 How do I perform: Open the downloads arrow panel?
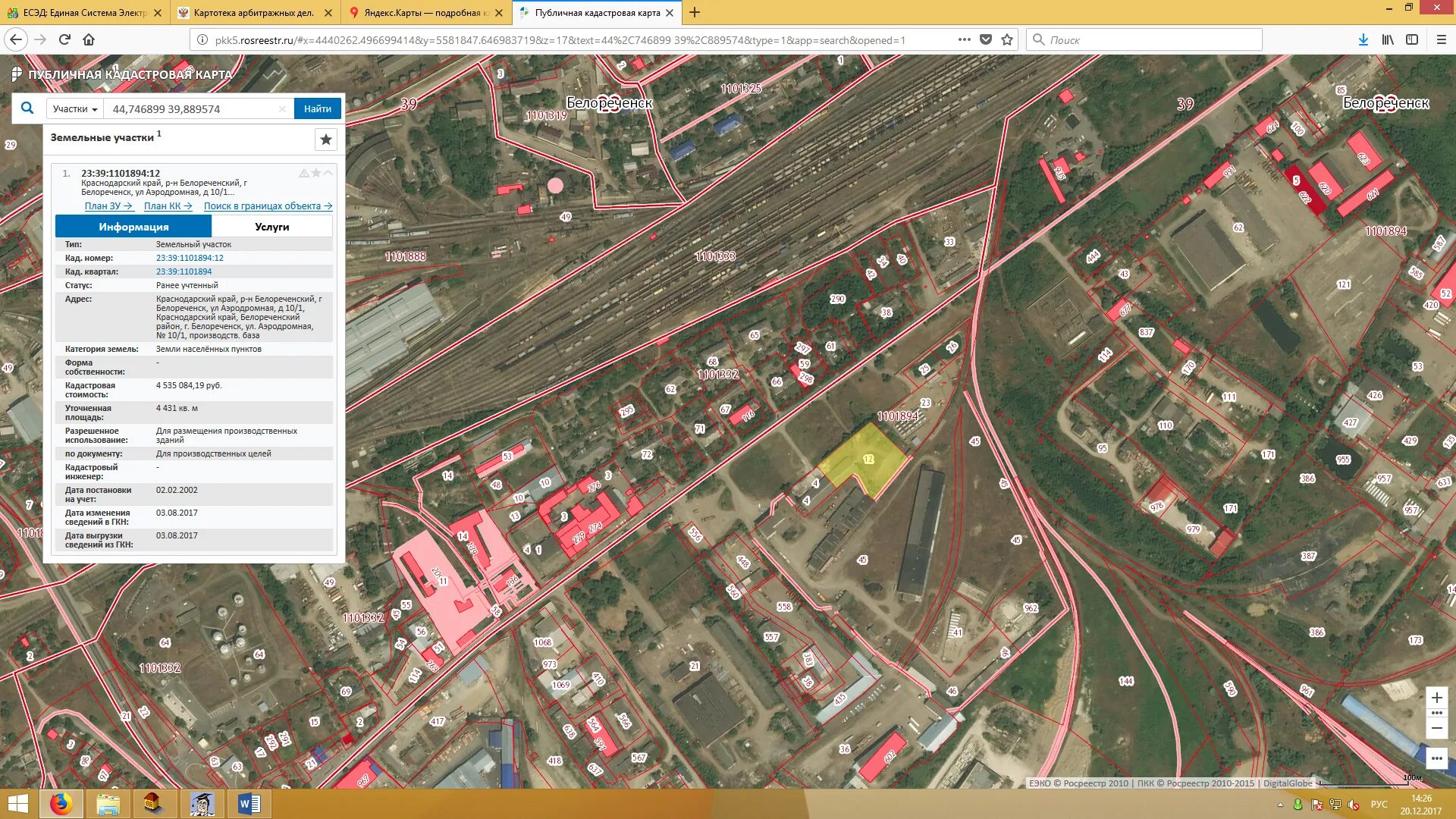pos(1363,39)
